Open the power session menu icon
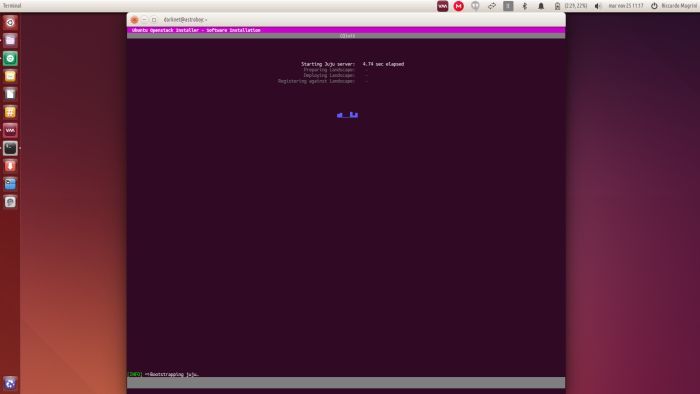This screenshot has height=394, width=700. 654,6
